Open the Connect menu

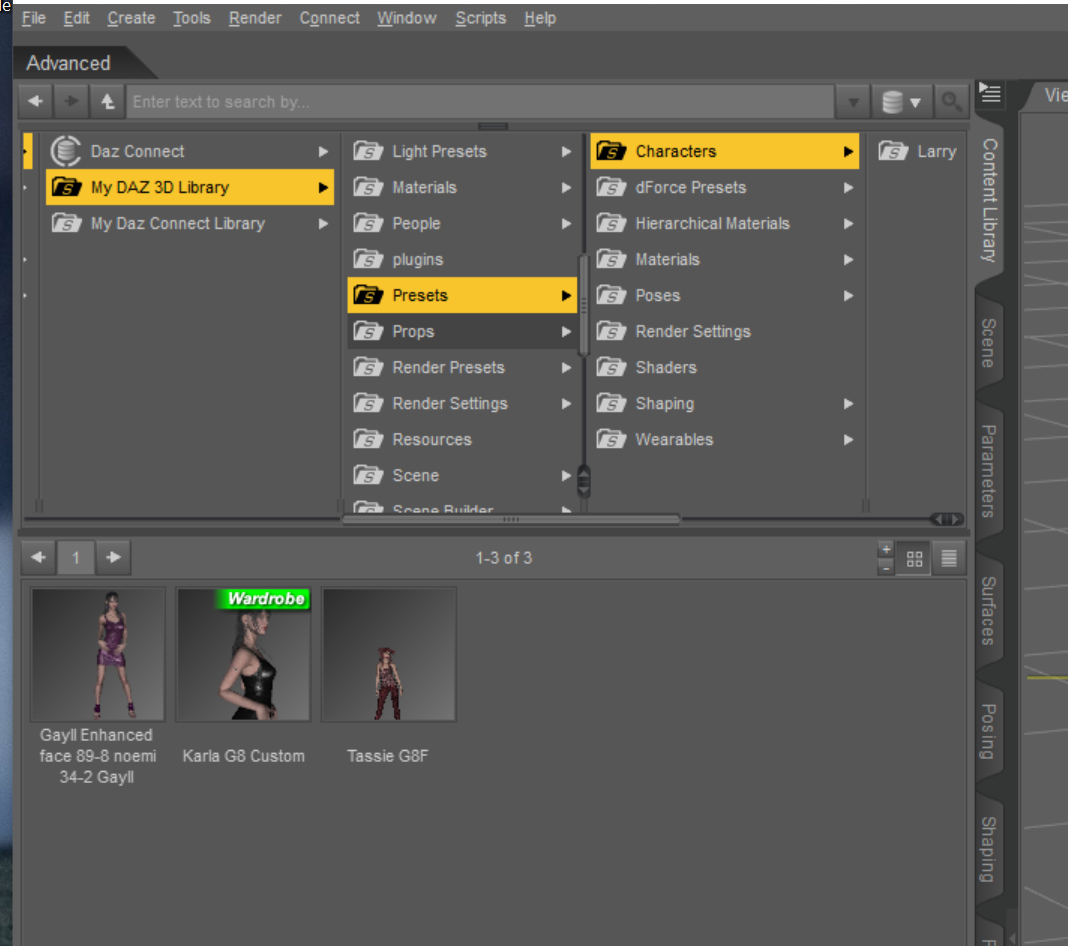click(x=330, y=18)
